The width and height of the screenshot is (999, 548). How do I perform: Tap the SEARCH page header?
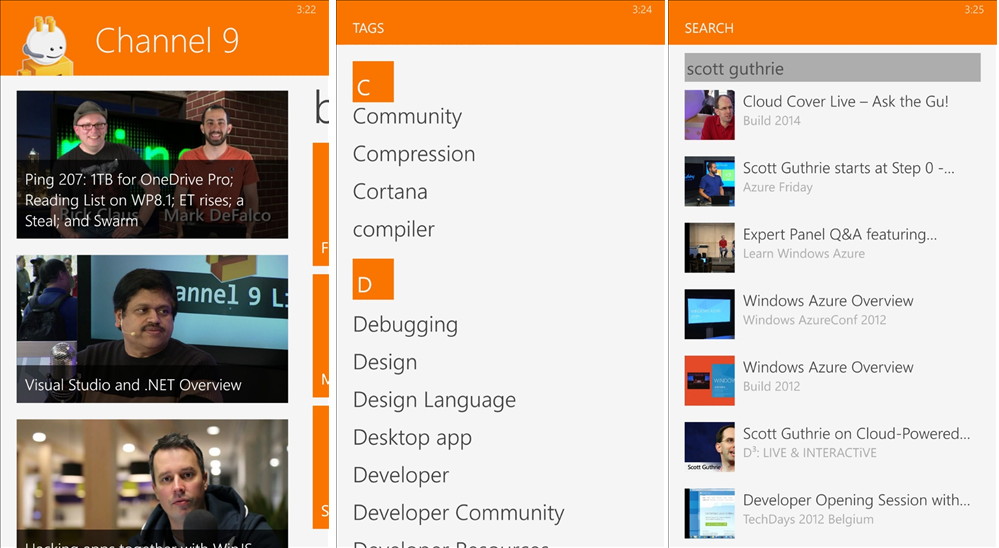(709, 28)
